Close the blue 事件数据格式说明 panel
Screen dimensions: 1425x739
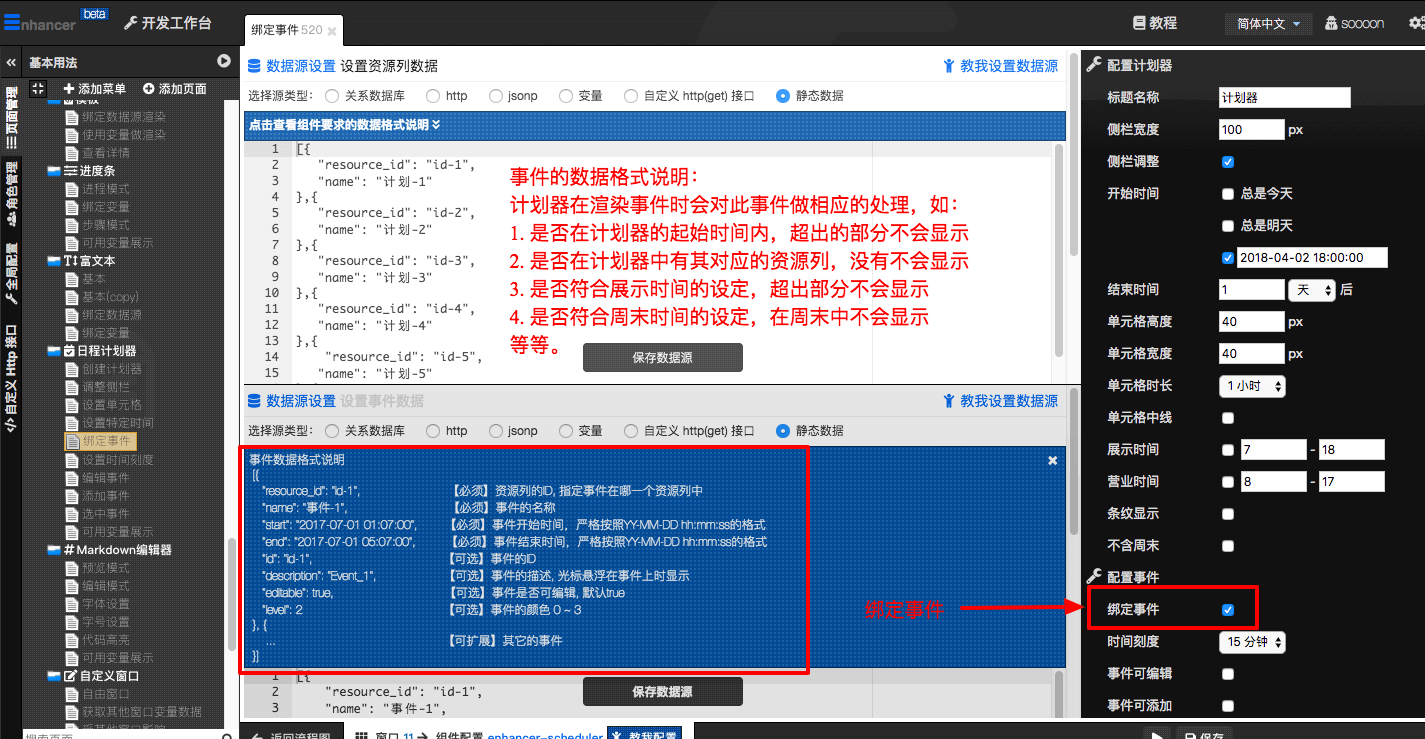1052,460
